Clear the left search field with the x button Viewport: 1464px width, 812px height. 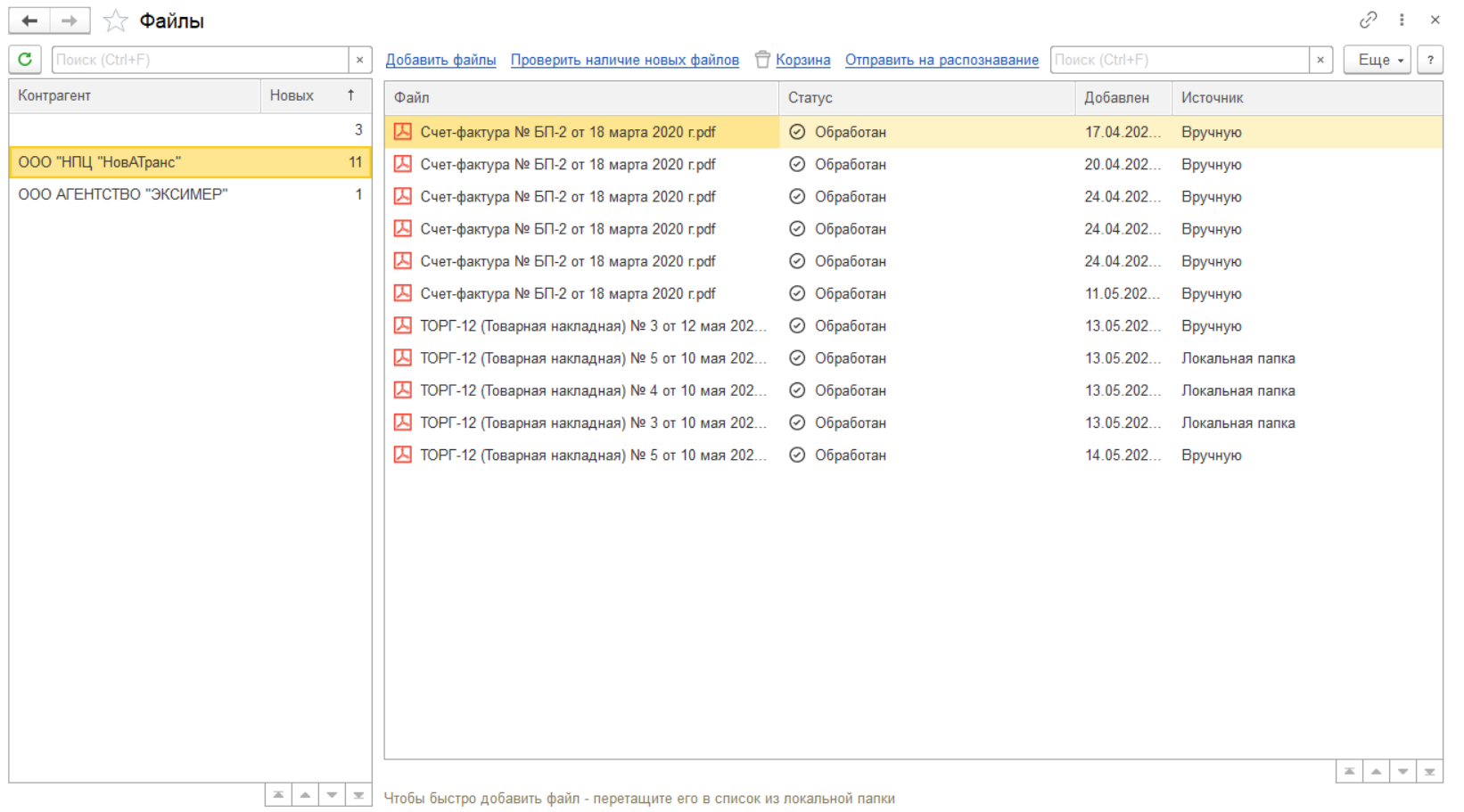tap(359, 60)
